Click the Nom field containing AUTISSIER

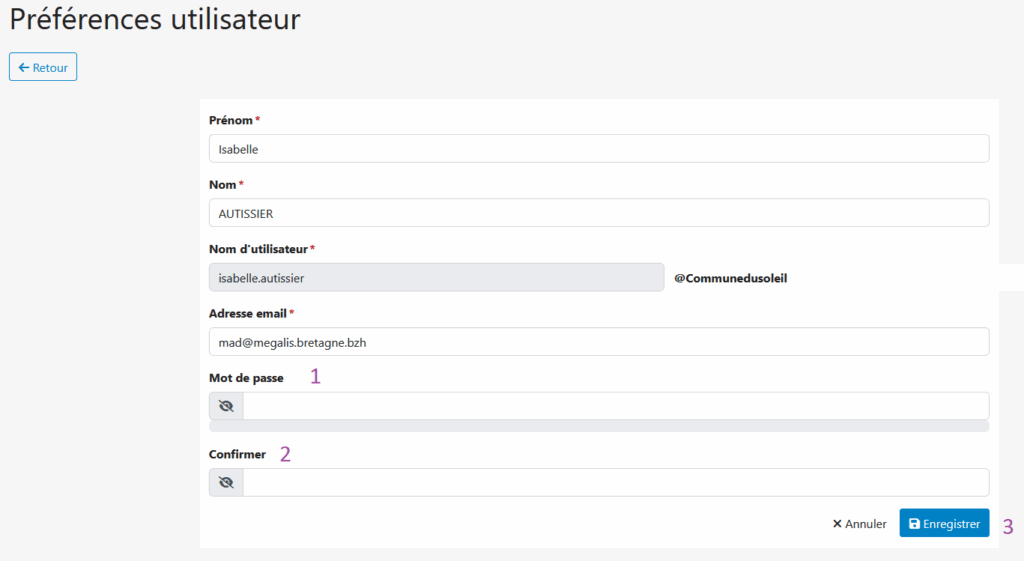click(x=598, y=213)
